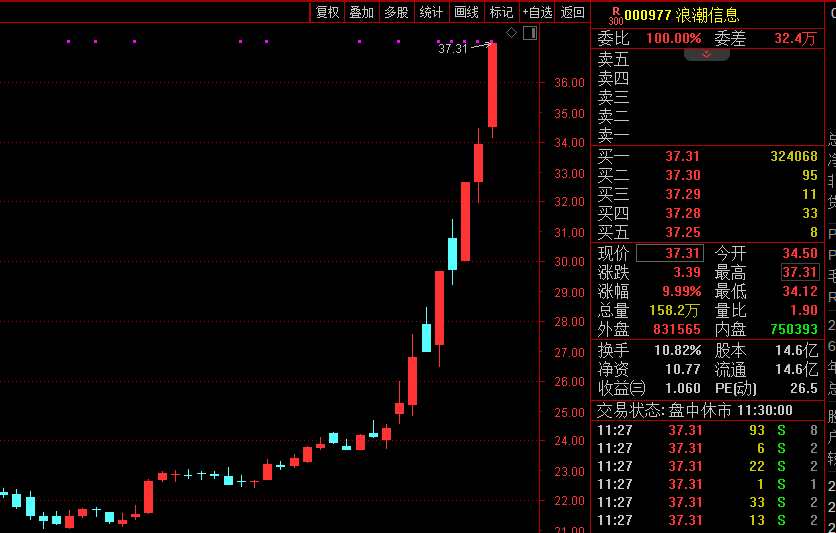Click the 返回 back button
Screen dimensions: 836x533
572,12
